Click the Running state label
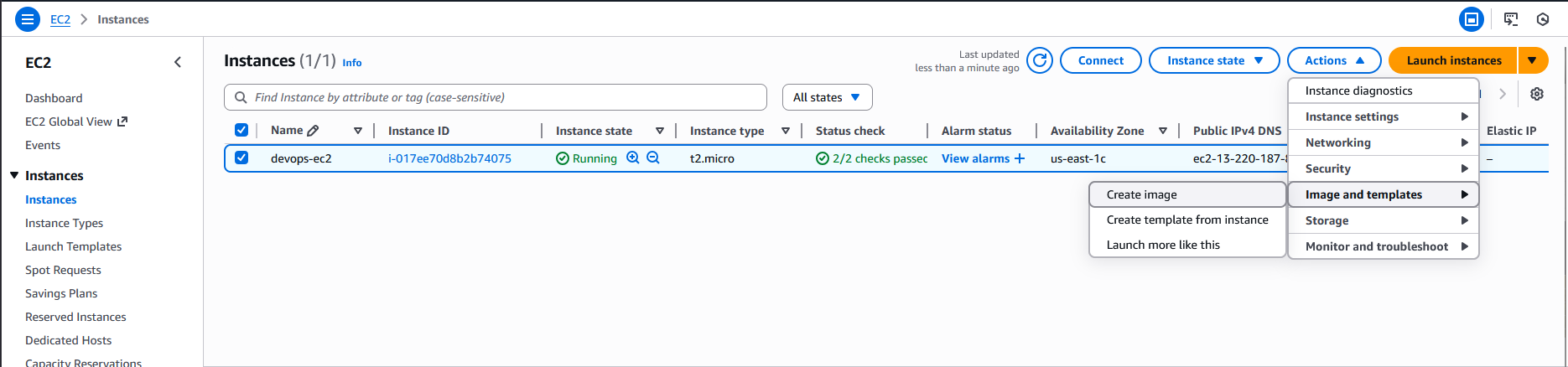1568x367 pixels. pyautogui.click(x=594, y=158)
